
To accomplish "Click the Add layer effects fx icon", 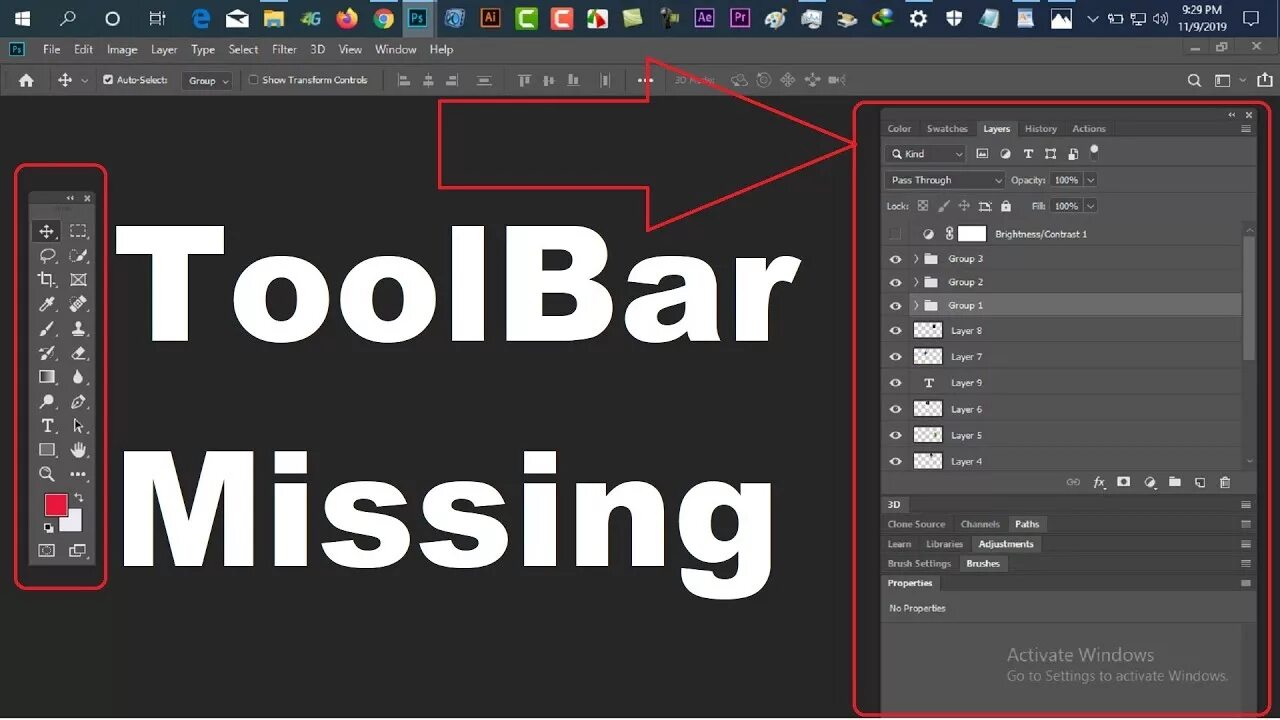I will click(1099, 482).
